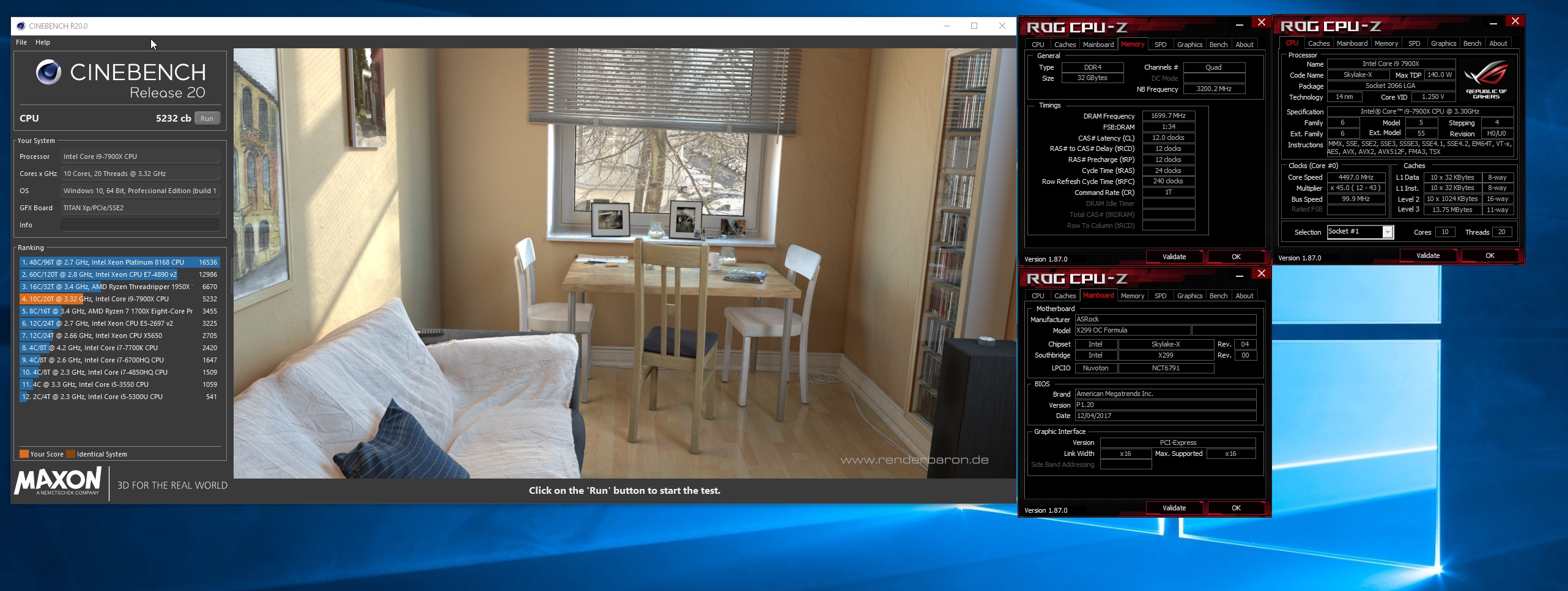Minimize the Memory CPU-Z window
The width and height of the screenshot is (1568, 591).
click(x=1239, y=24)
